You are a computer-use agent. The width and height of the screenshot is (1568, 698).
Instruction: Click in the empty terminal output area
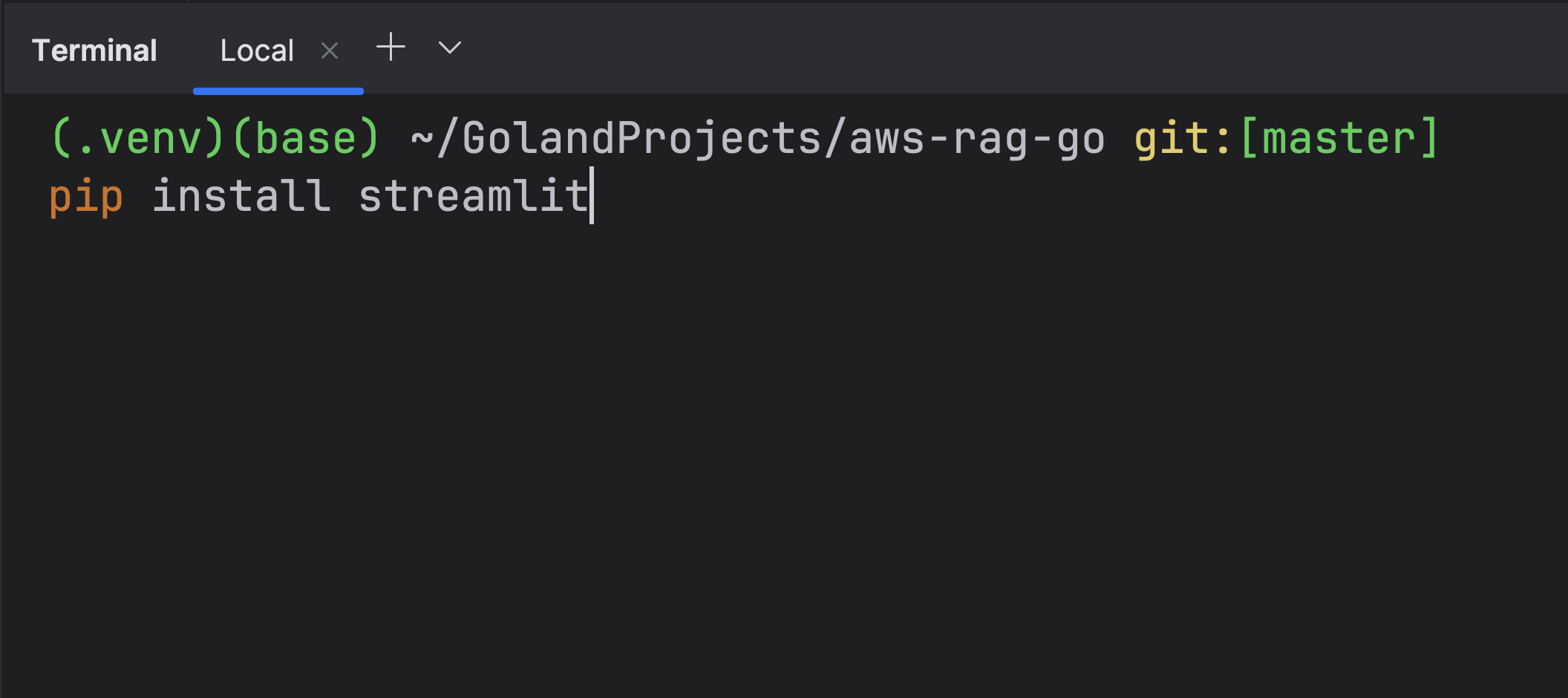coord(780,446)
